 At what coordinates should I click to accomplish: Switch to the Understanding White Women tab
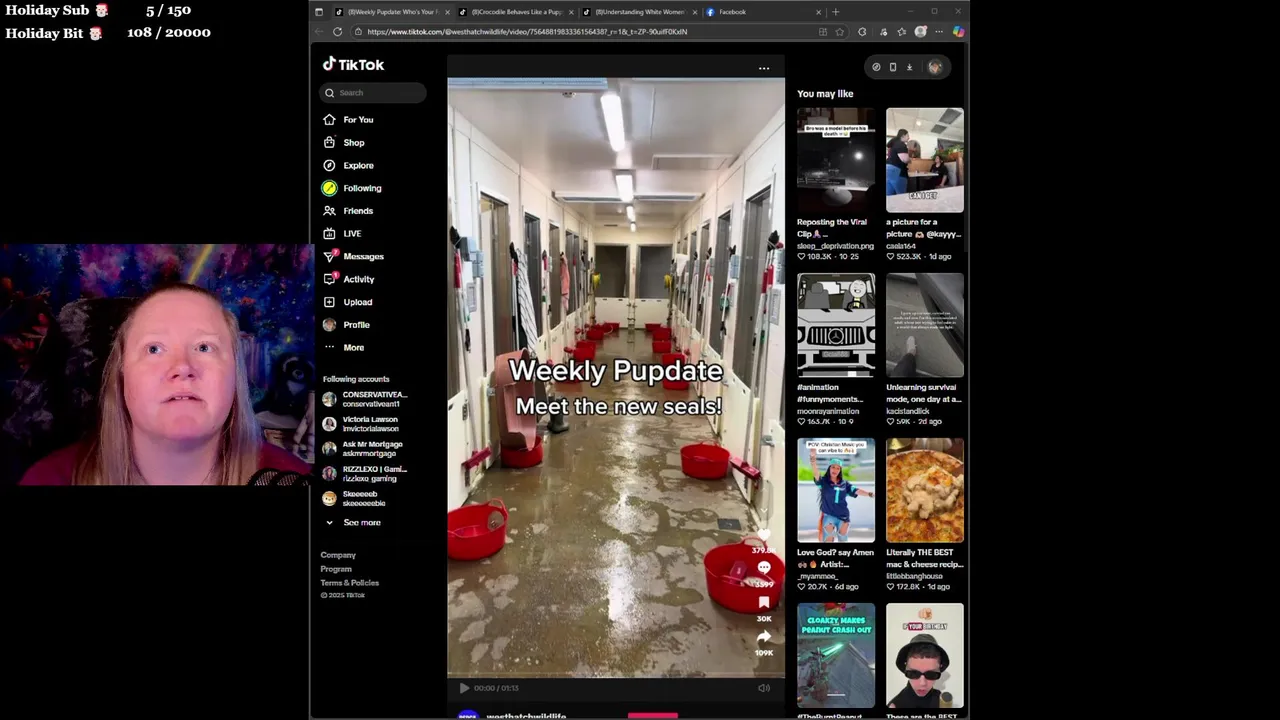coord(639,12)
